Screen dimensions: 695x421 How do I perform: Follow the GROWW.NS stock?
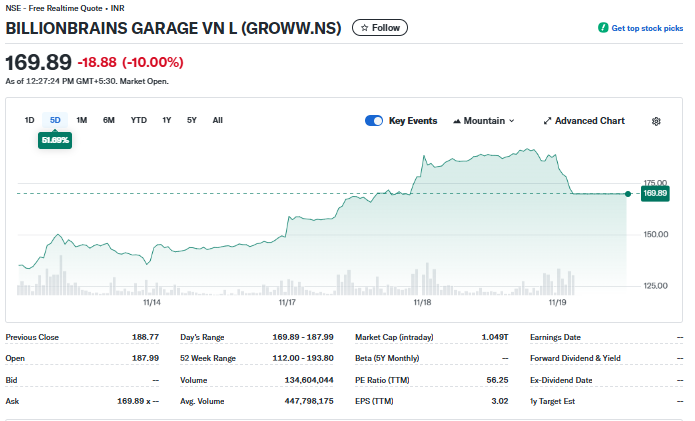point(380,27)
